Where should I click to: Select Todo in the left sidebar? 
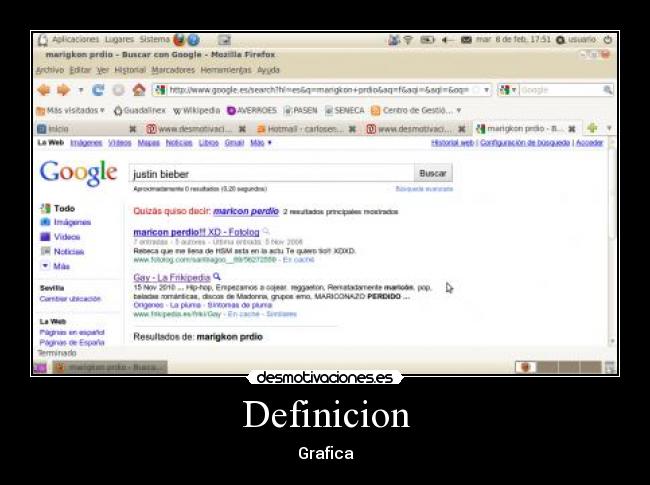(58, 209)
